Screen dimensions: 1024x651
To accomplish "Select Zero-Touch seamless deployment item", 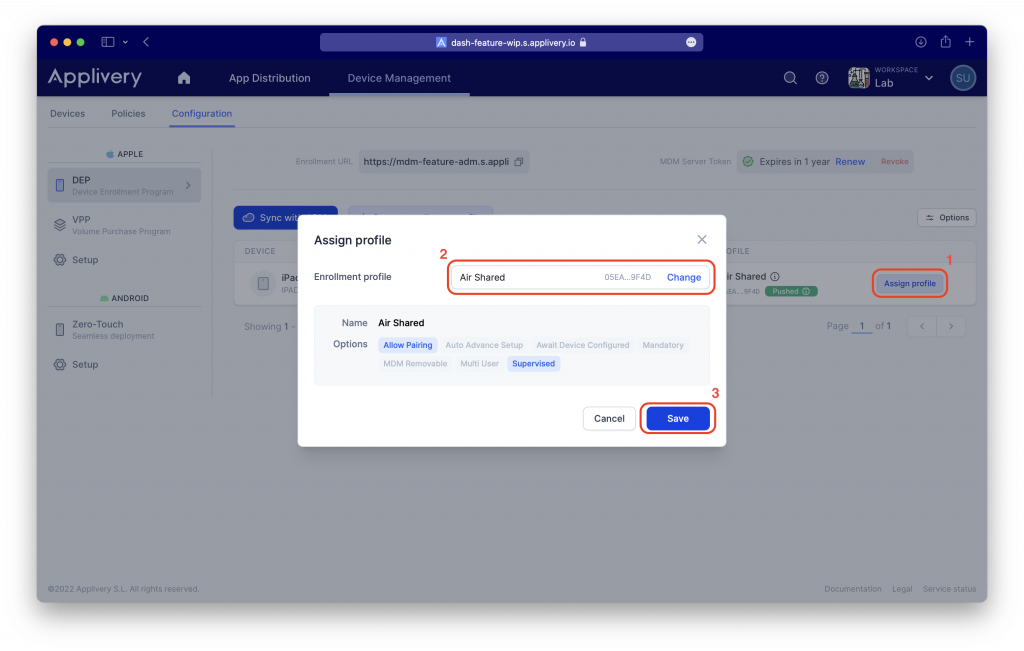I will click(x=124, y=330).
